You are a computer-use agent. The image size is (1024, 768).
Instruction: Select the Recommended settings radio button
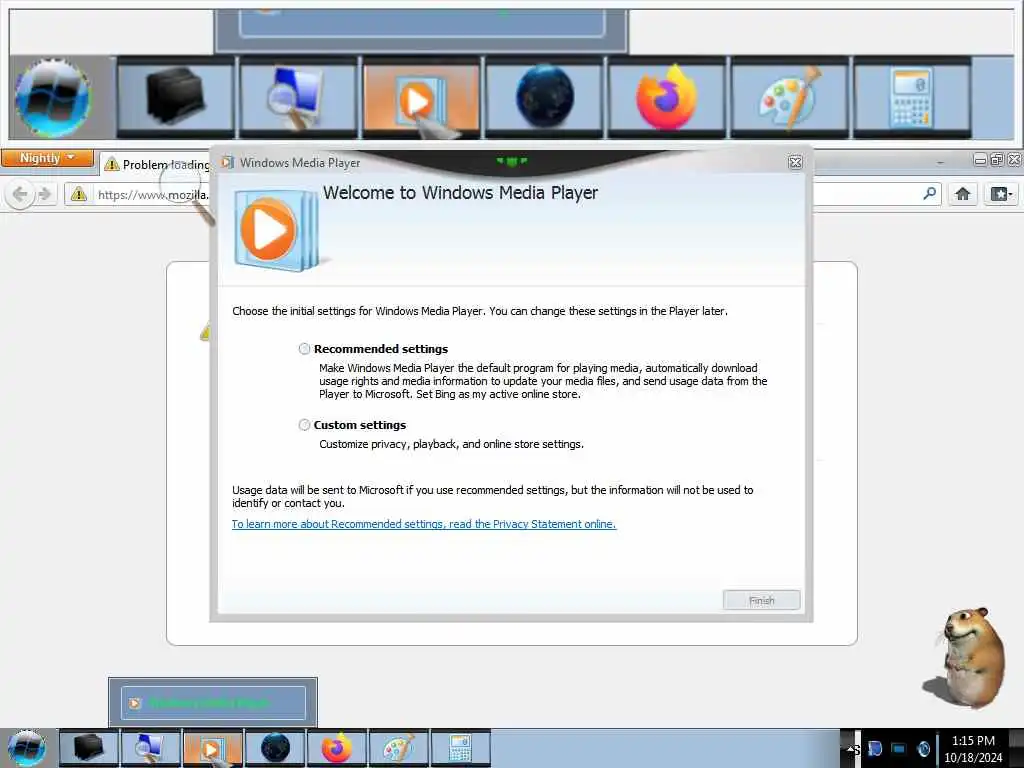304,349
